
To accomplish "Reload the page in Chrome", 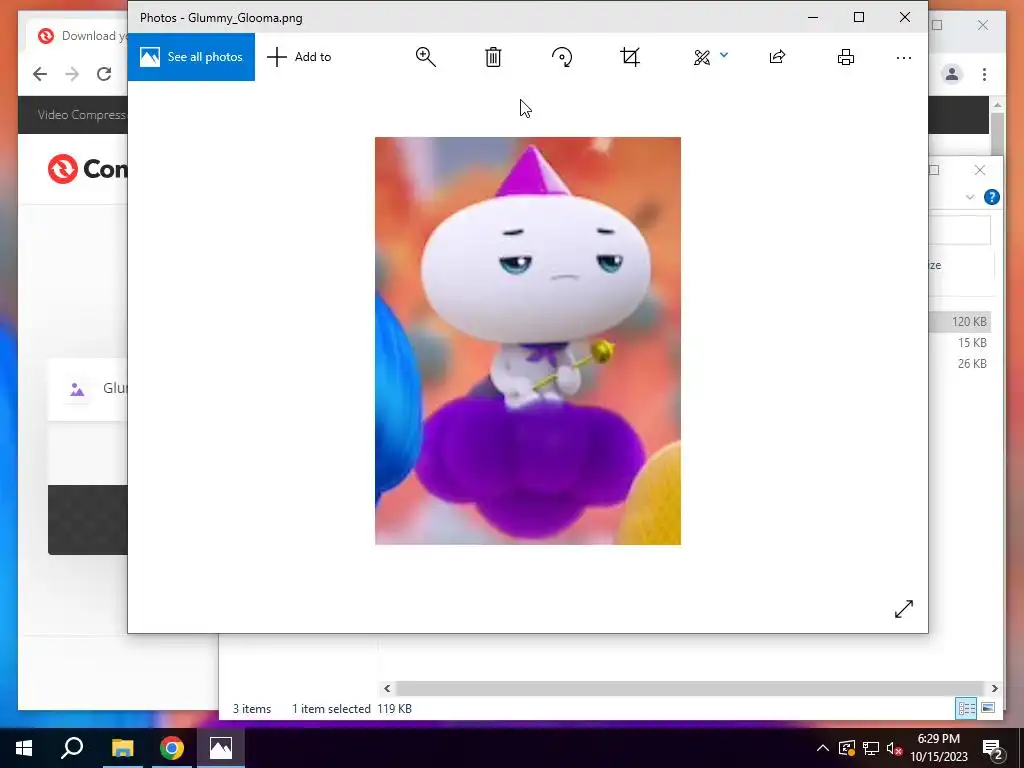I will tap(104, 74).
